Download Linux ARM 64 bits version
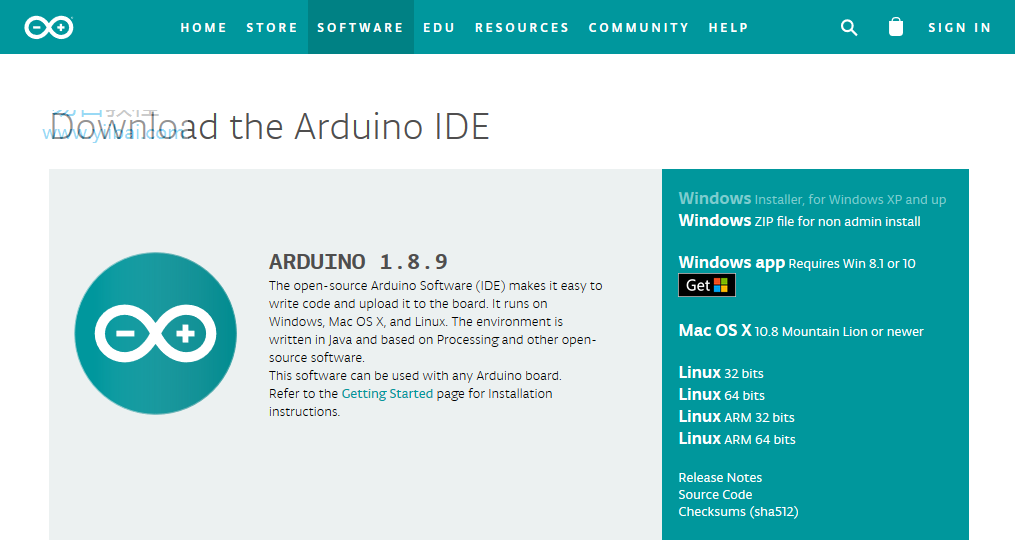 point(737,439)
